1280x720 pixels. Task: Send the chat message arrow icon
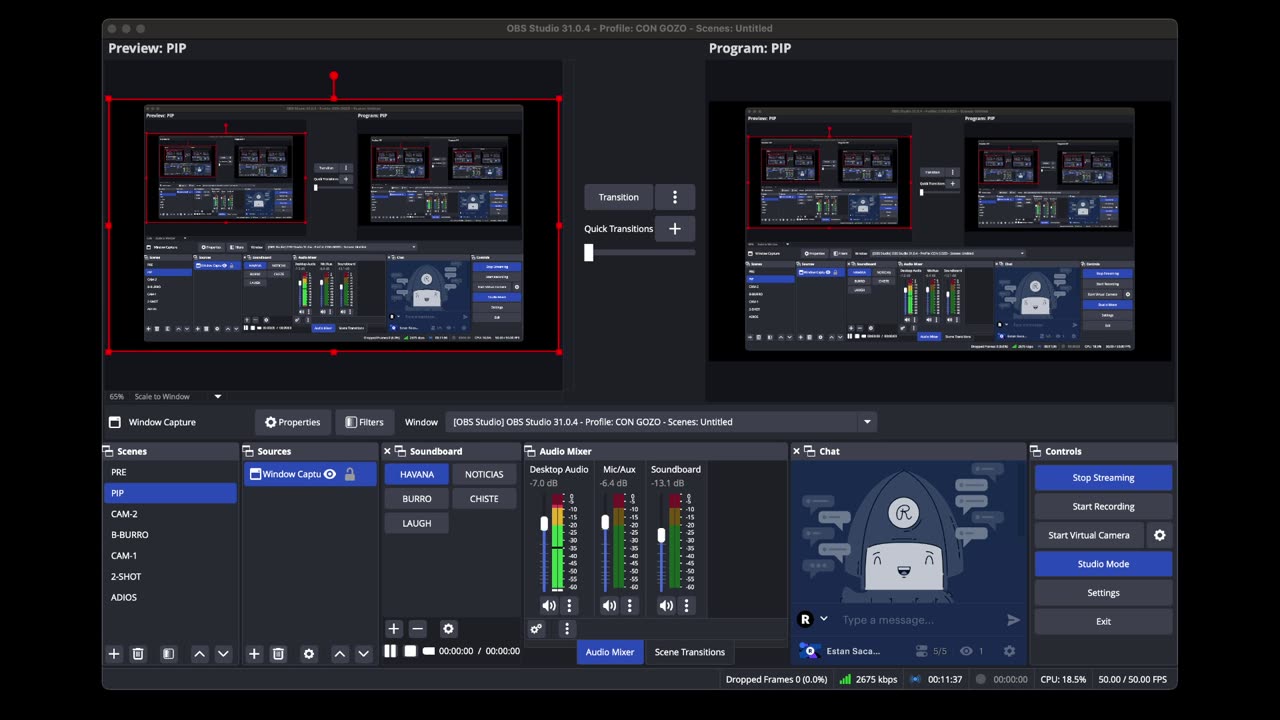pyautogui.click(x=1013, y=620)
